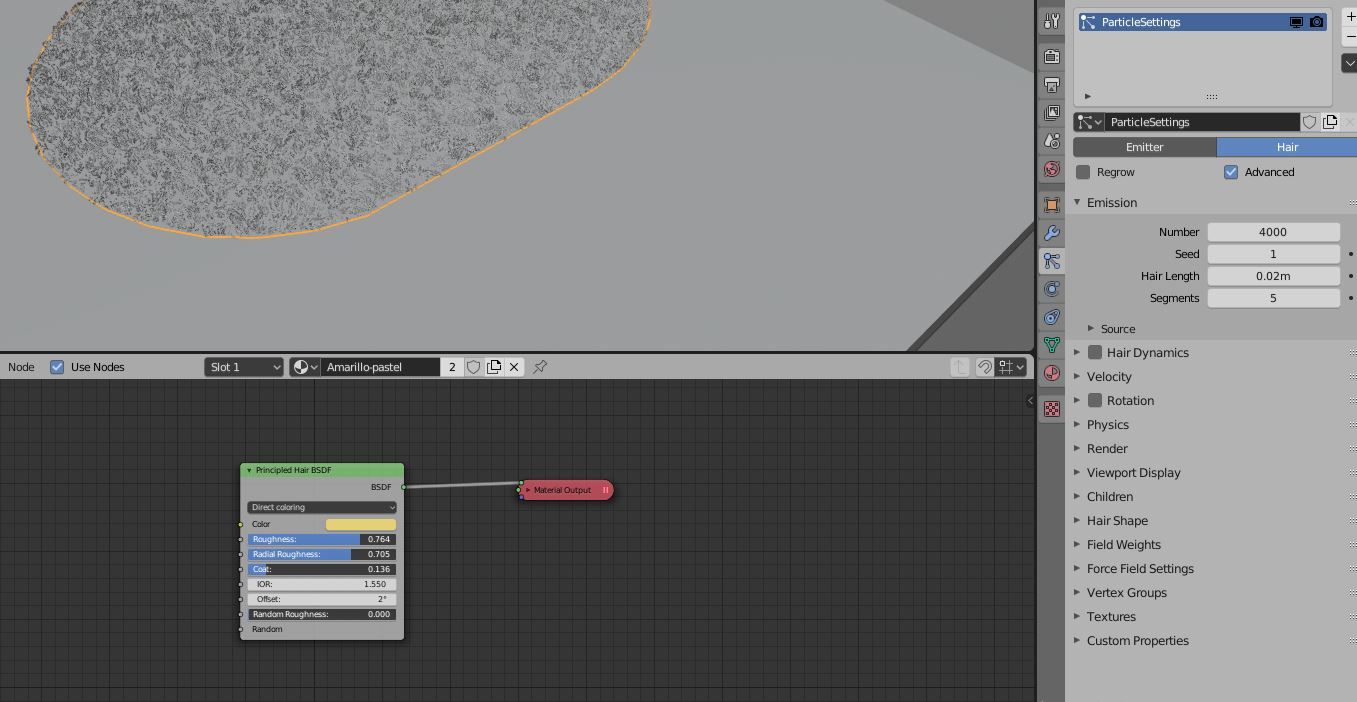Open the particle settings browse dropdown
Viewport: 1357px width, 702px height.
[x=1089, y=122]
